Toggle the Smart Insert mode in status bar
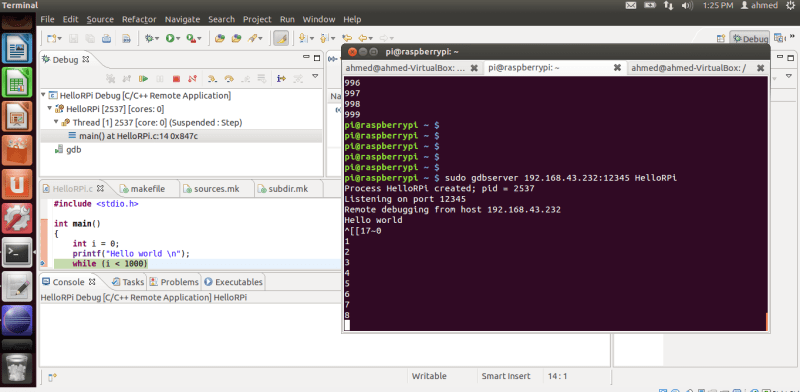Image resolution: width=800 pixels, height=392 pixels. [x=506, y=376]
